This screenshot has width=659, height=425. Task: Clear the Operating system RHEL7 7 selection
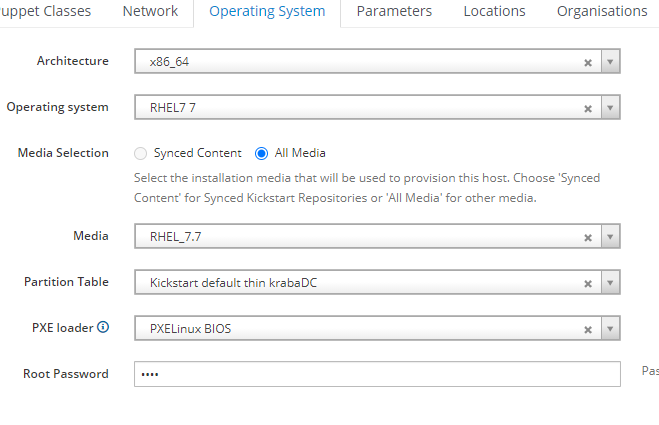tap(588, 108)
